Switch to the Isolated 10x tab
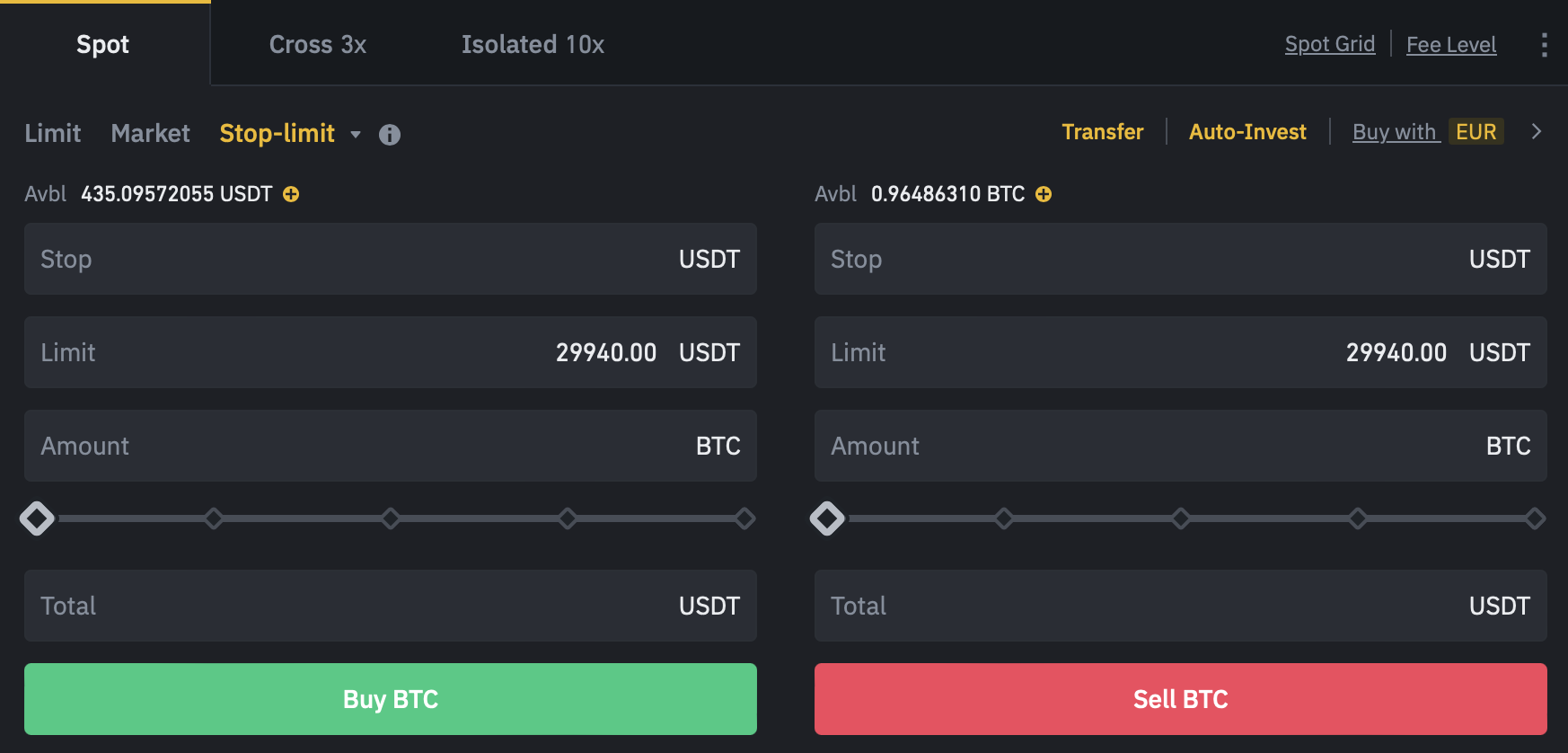Viewport: 1568px width, 753px height. [x=533, y=44]
